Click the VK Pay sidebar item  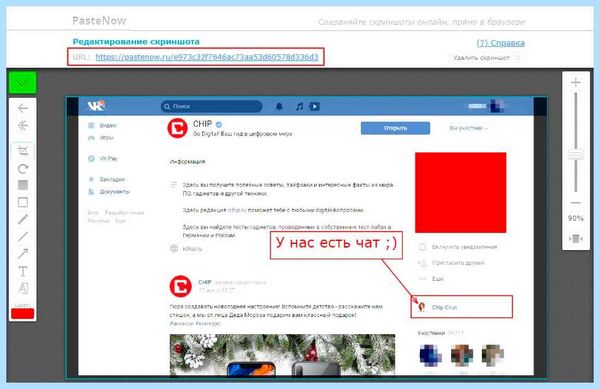(x=103, y=158)
